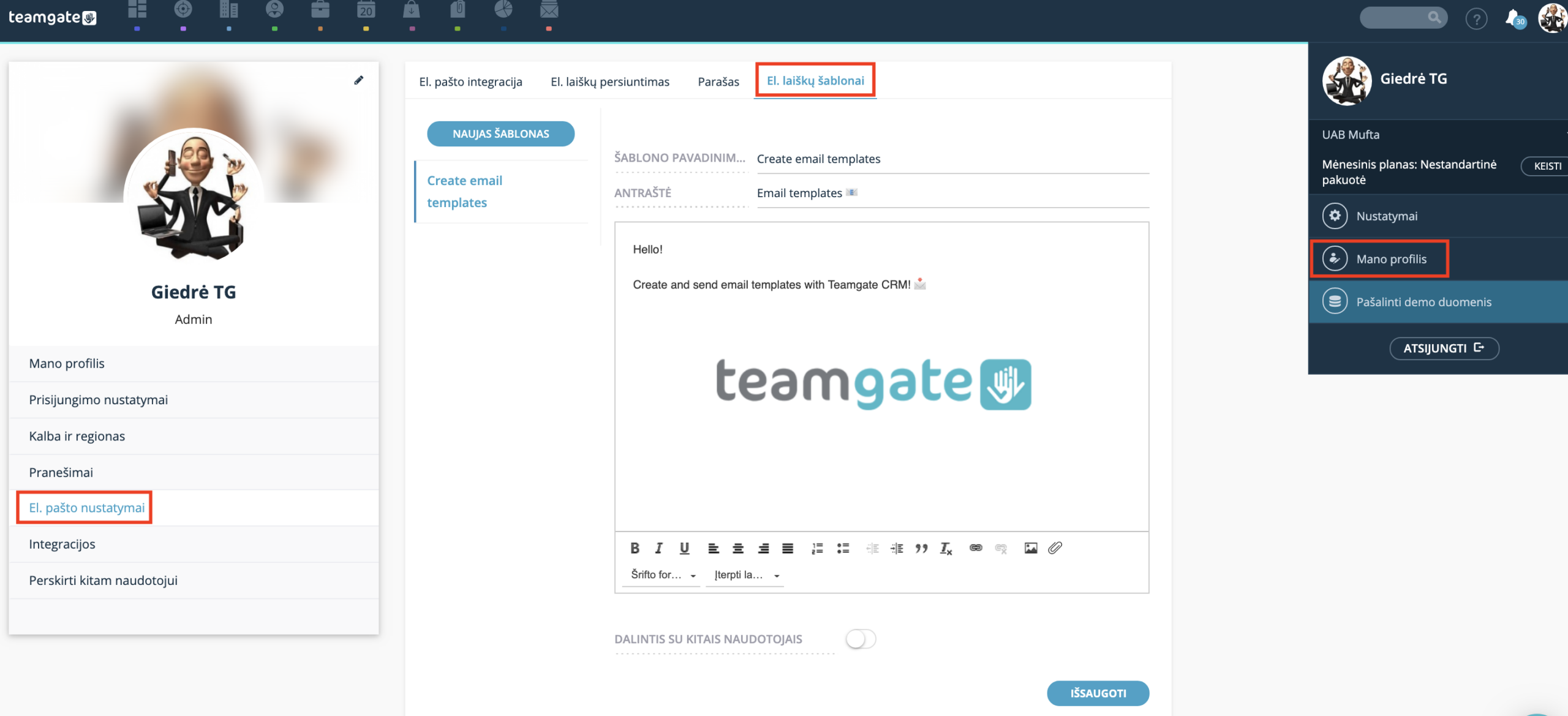The height and width of the screenshot is (716, 1568).
Task: Open the dashboard icon in top navigation
Action: click(137, 10)
